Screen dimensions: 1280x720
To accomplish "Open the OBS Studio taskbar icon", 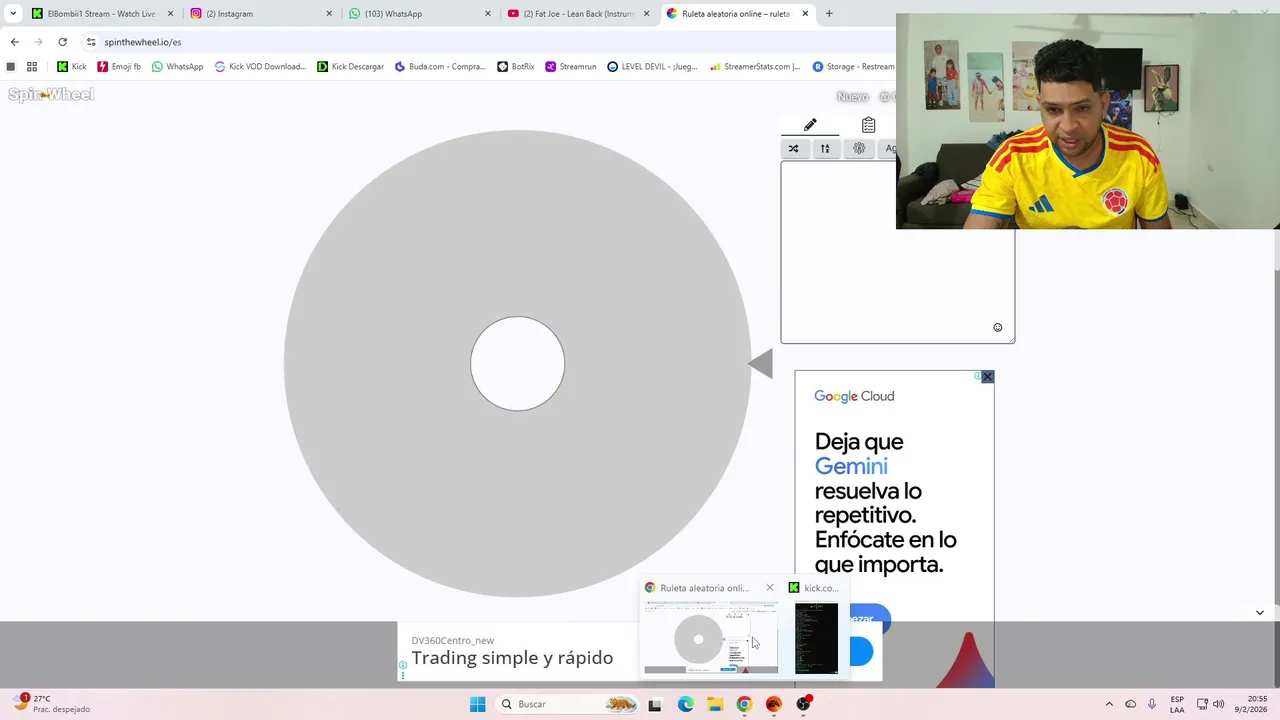I will point(803,704).
